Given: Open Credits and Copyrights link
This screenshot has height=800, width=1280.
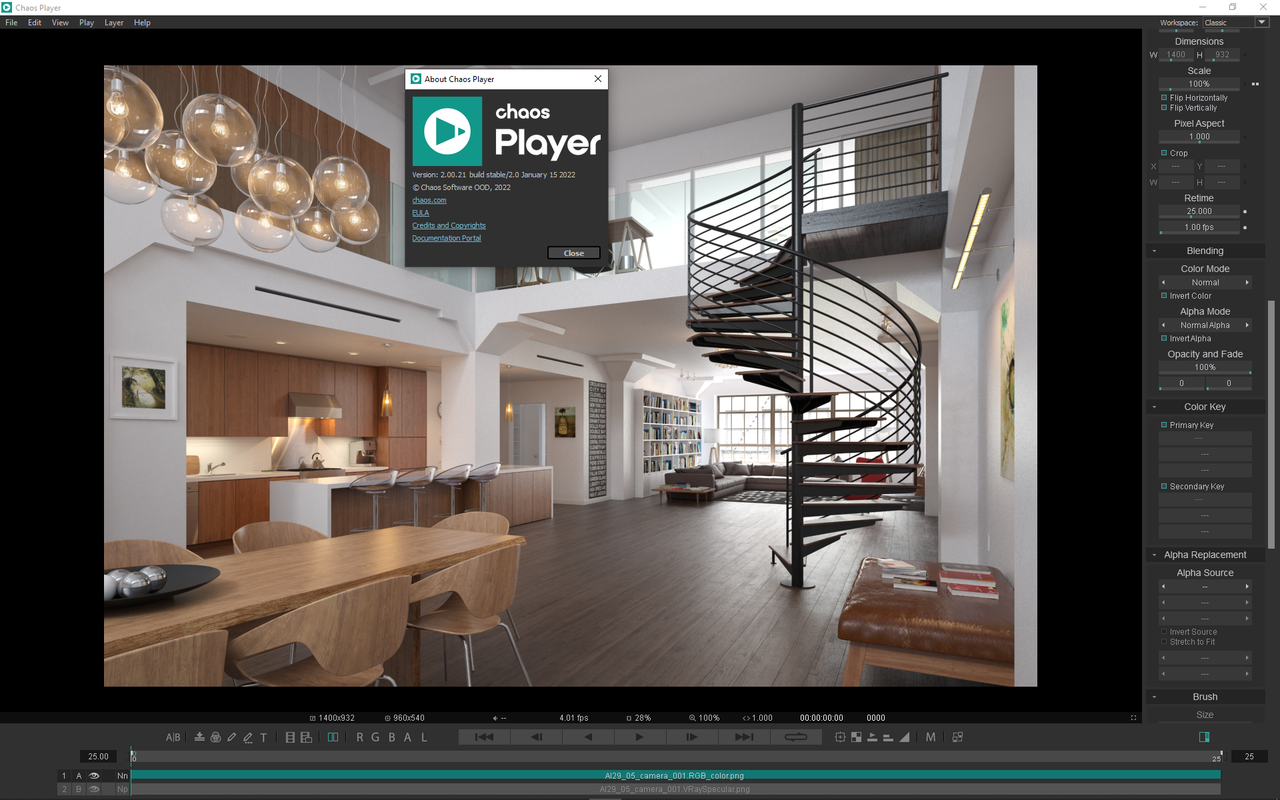Looking at the screenshot, I should coord(449,226).
